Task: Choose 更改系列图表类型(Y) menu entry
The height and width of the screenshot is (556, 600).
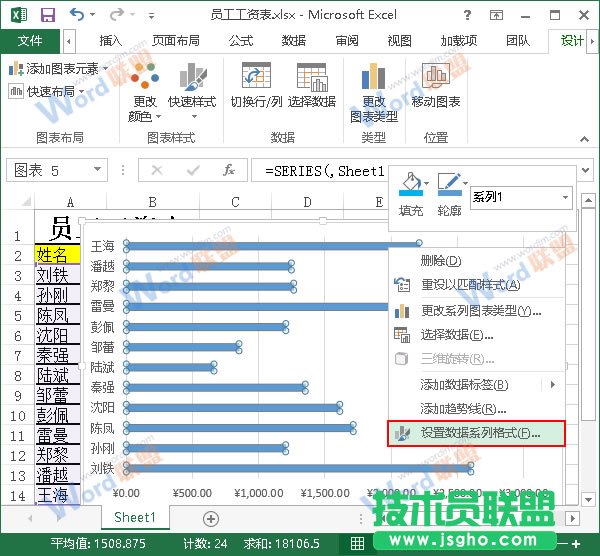Action: coord(476,311)
